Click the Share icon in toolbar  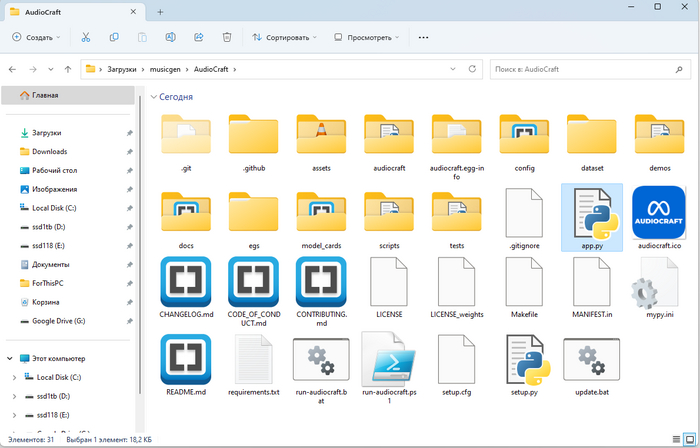click(x=199, y=37)
